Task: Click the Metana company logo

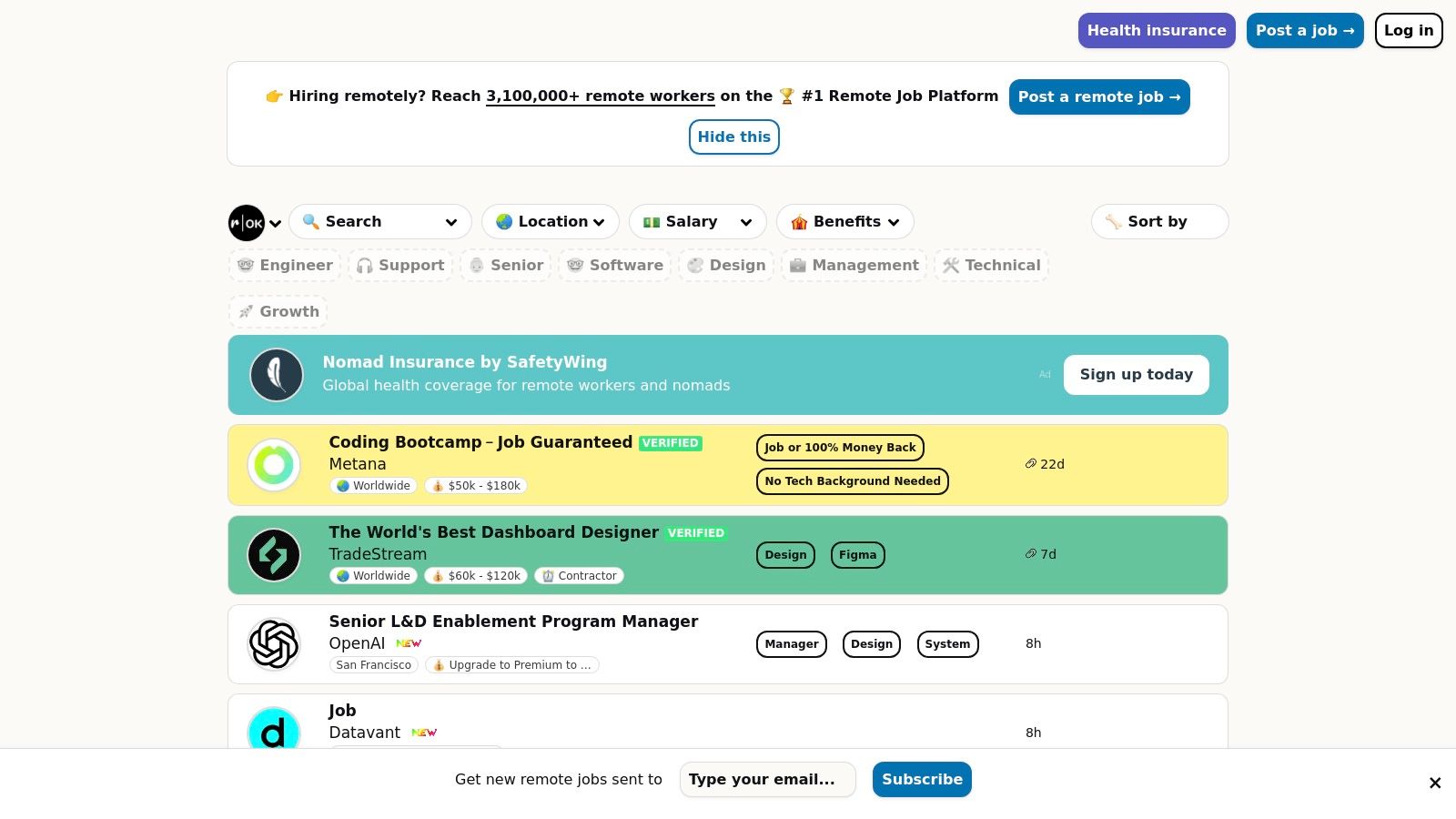Action: click(274, 465)
